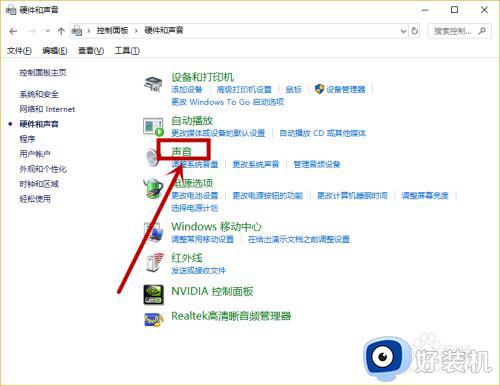Click the Power Options battery icon

[153, 188]
